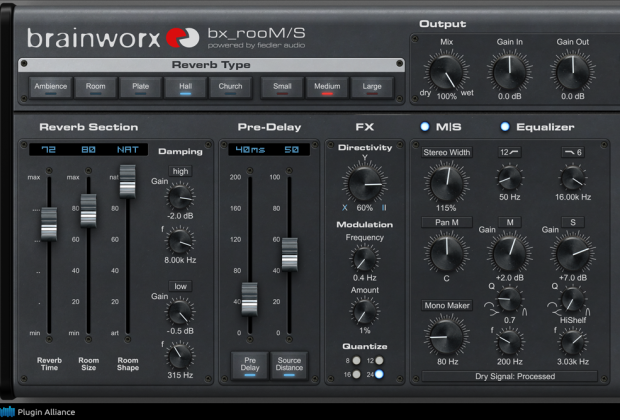
Task: Click the source distance 50 display value
Action: [291, 149]
